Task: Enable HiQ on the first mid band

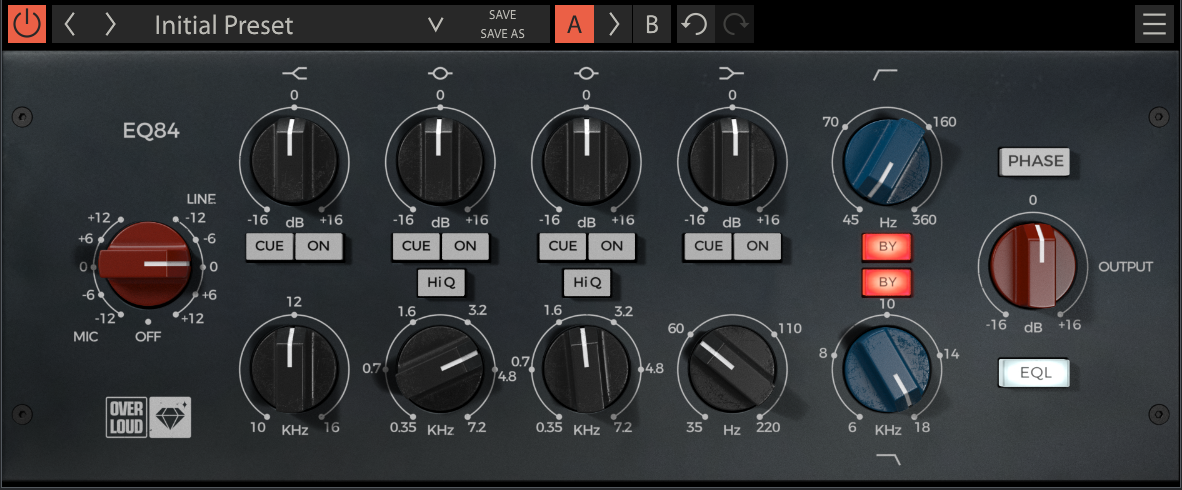Action: (x=440, y=283)
